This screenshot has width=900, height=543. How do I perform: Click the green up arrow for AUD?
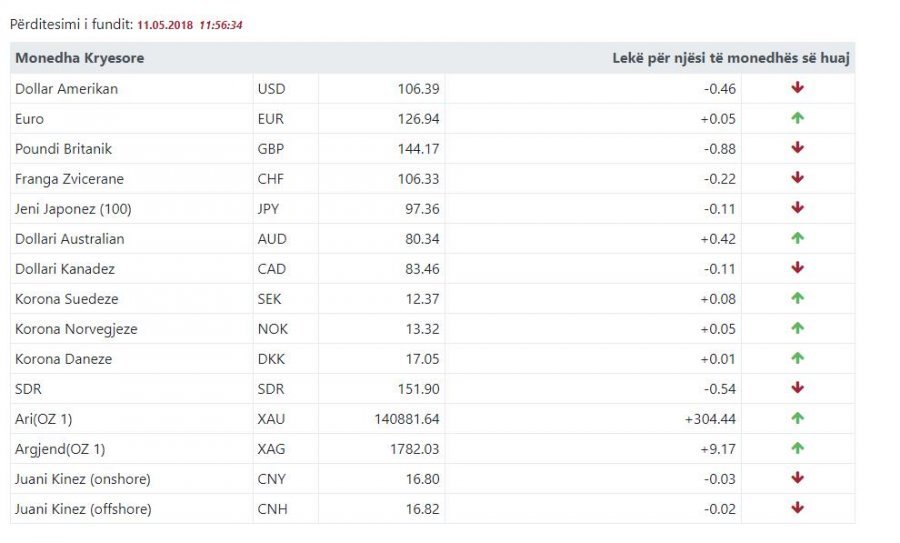(797, 238)
